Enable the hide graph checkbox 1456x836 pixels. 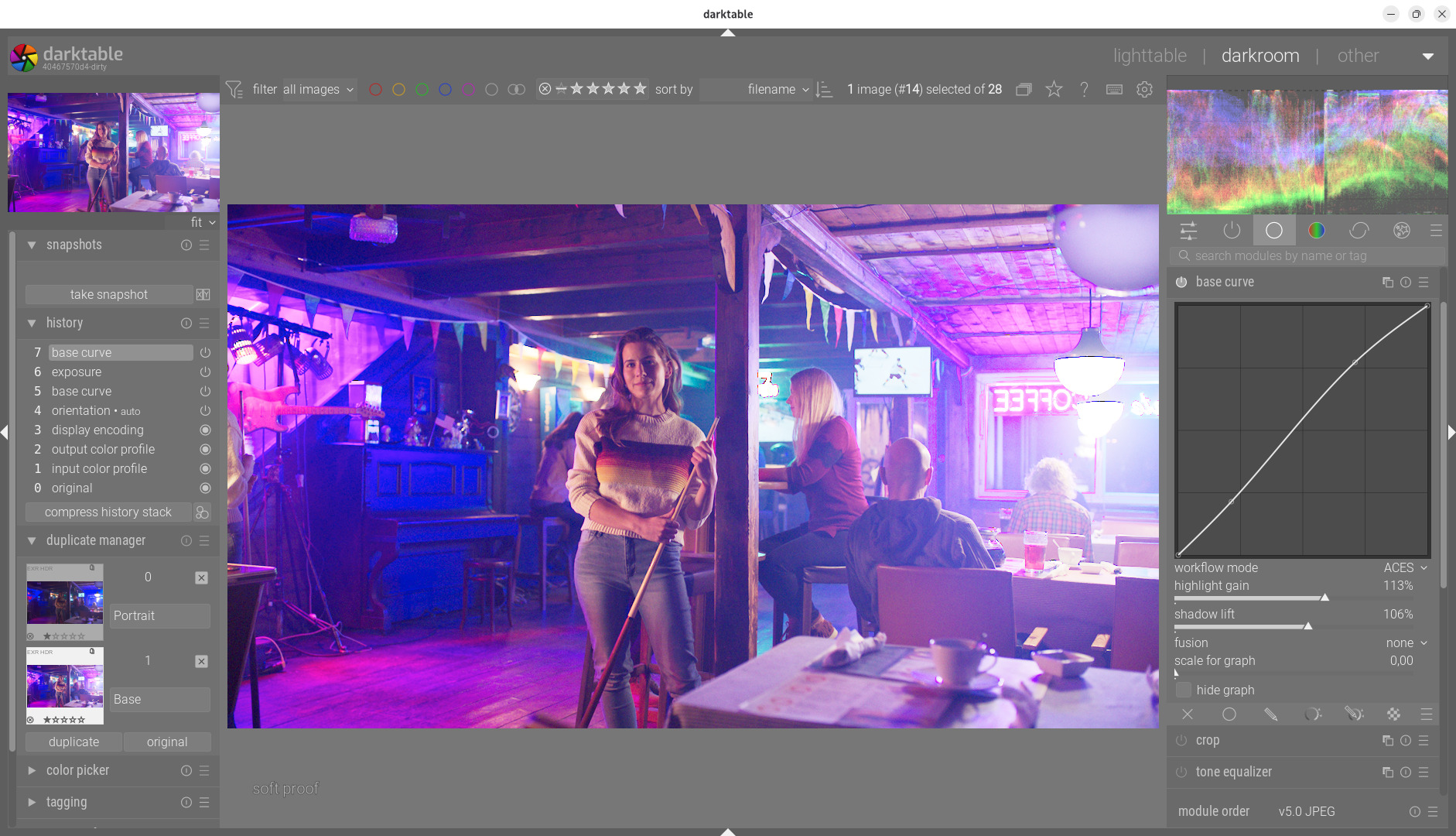point(1184,690)
